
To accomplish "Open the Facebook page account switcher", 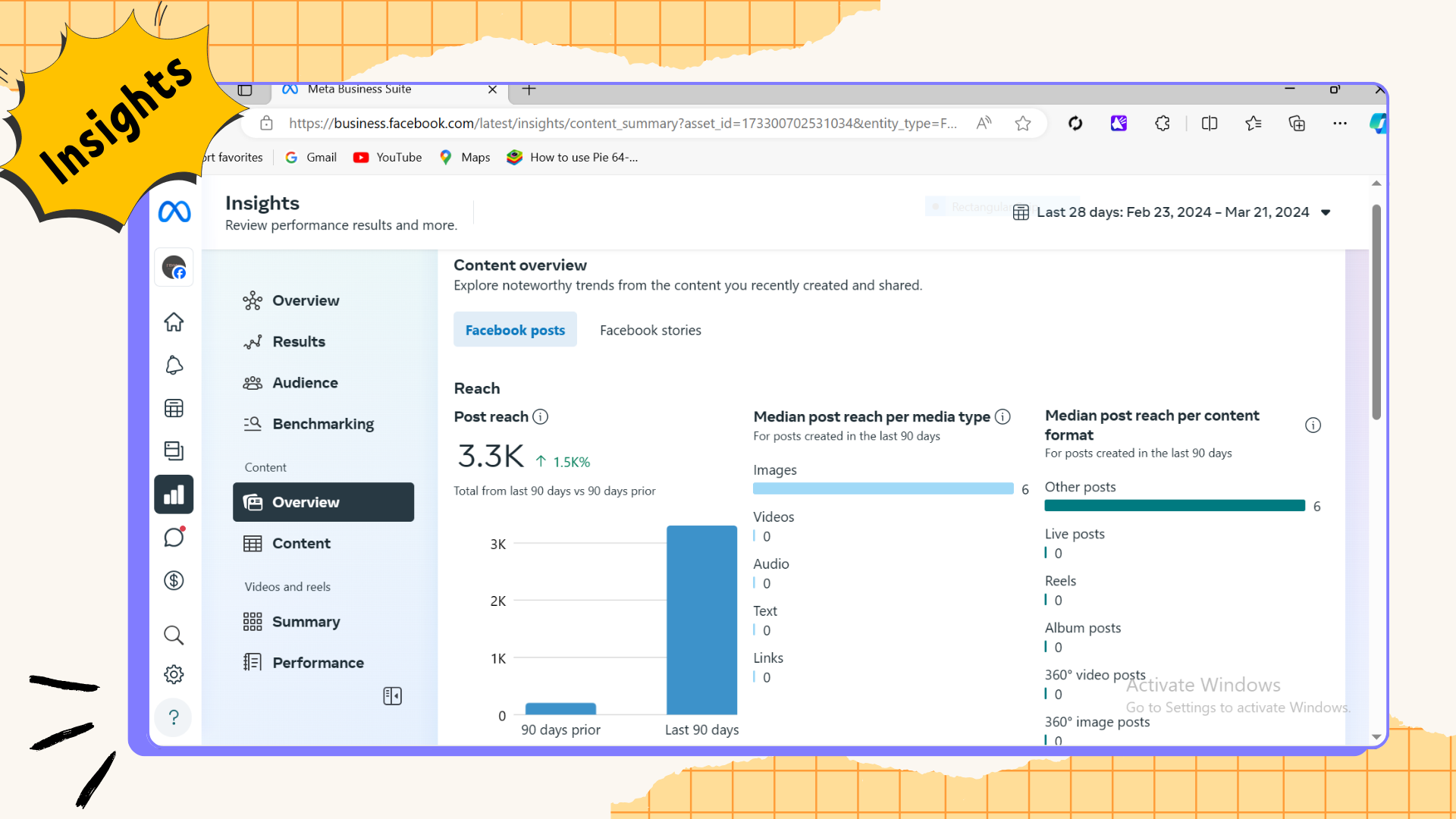I will pyautogui.click(x=174, y=268).
